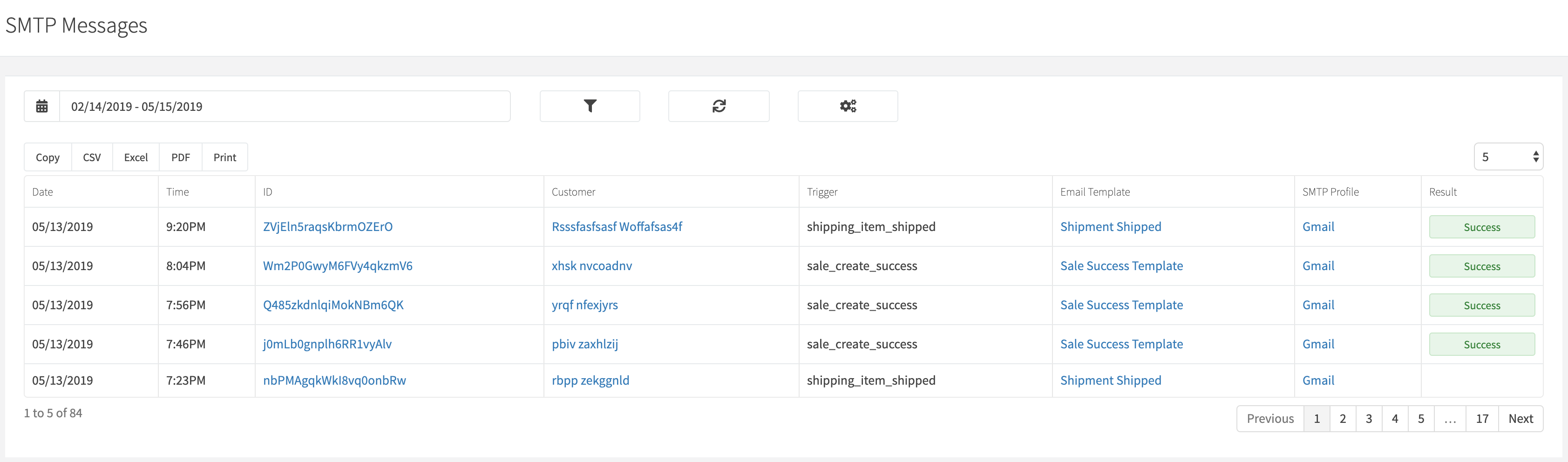Open message Q485zkdnlqiMokNBm6QK

point(333,305)
